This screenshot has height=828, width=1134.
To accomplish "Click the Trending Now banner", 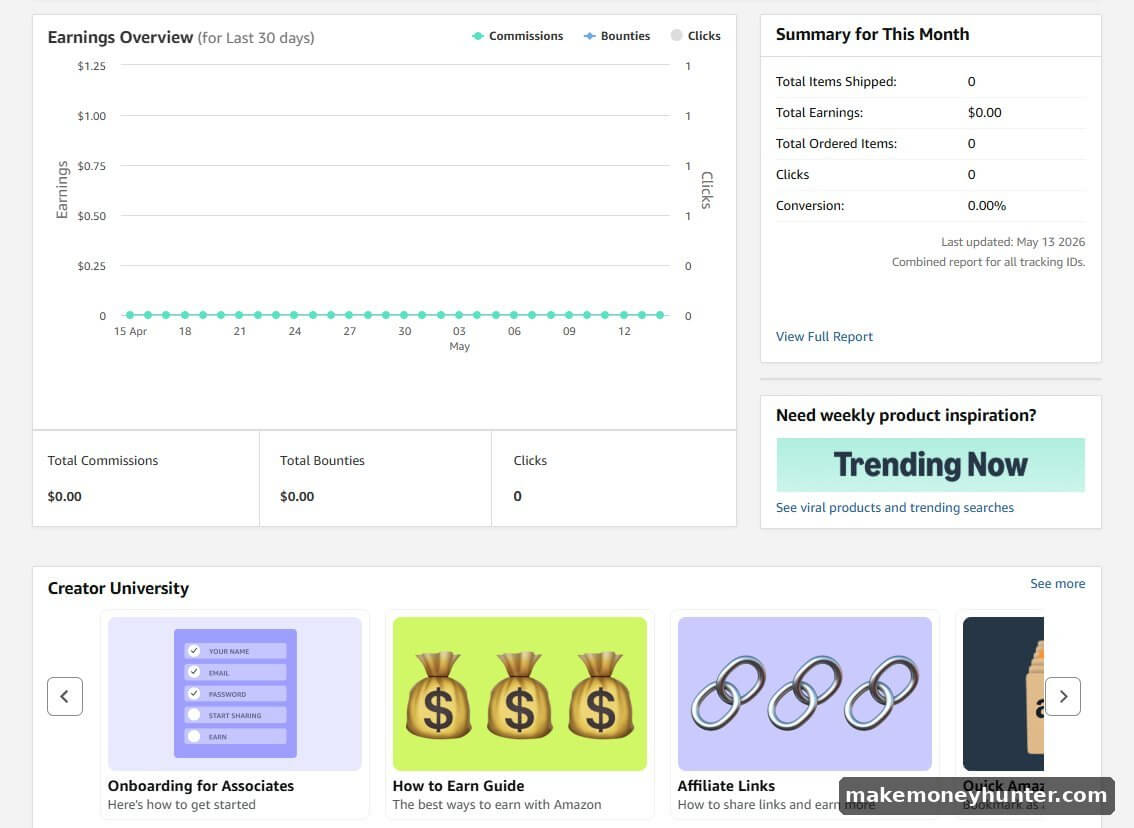I will 930,465.
